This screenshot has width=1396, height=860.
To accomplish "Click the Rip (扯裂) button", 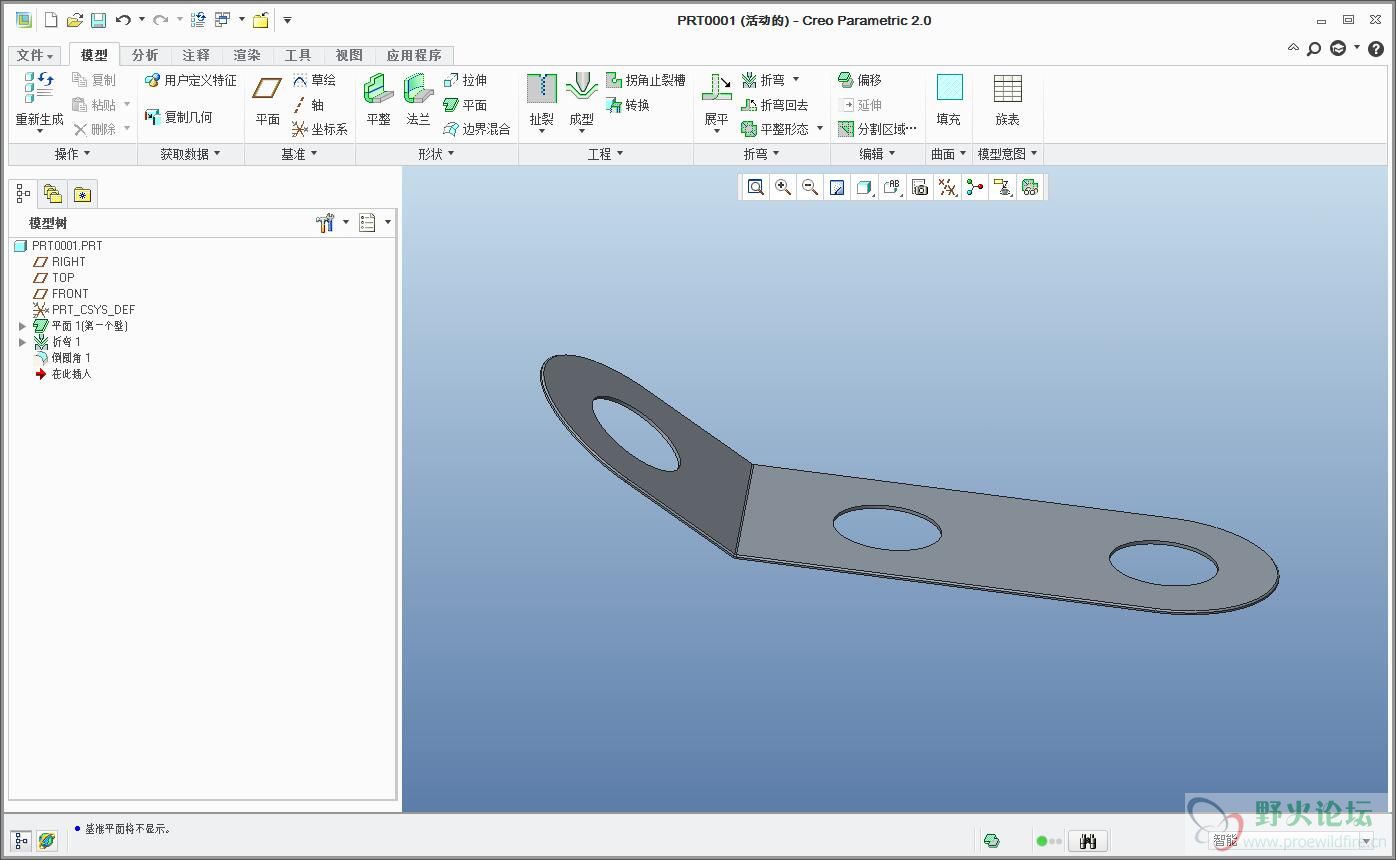I will pyautogui.click(x=541, y=103).
